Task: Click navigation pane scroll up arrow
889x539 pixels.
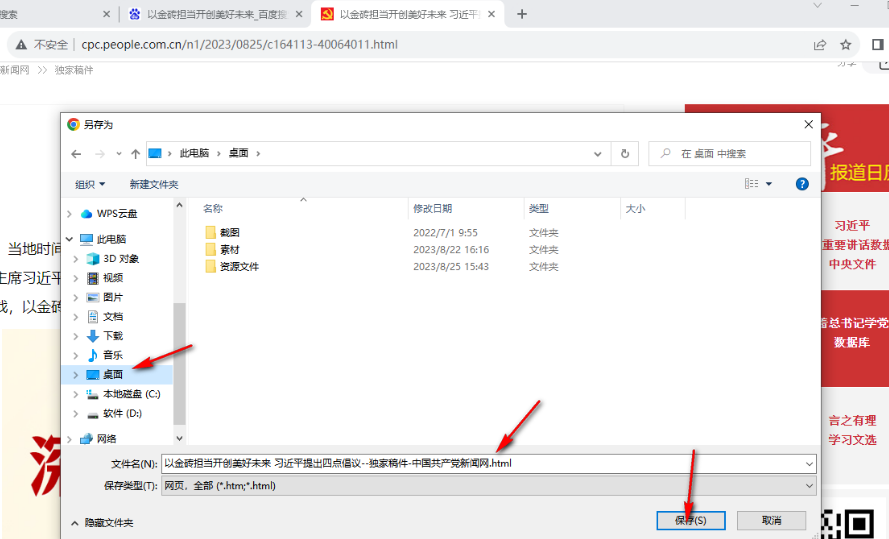Action: pos(179,205)
